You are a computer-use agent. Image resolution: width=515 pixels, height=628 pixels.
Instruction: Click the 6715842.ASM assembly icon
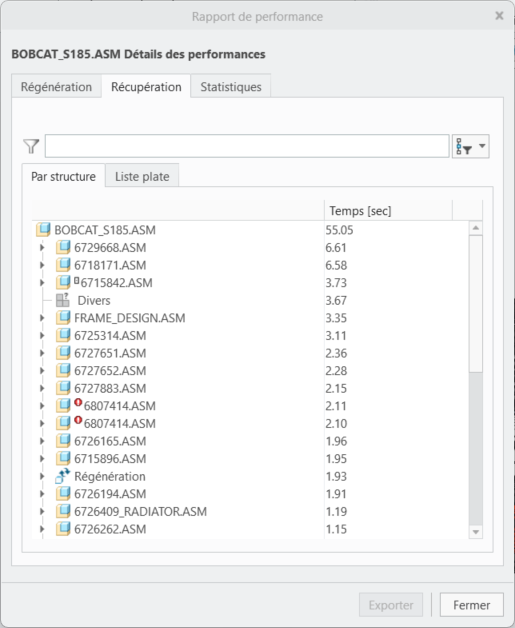tap(63, 283)
